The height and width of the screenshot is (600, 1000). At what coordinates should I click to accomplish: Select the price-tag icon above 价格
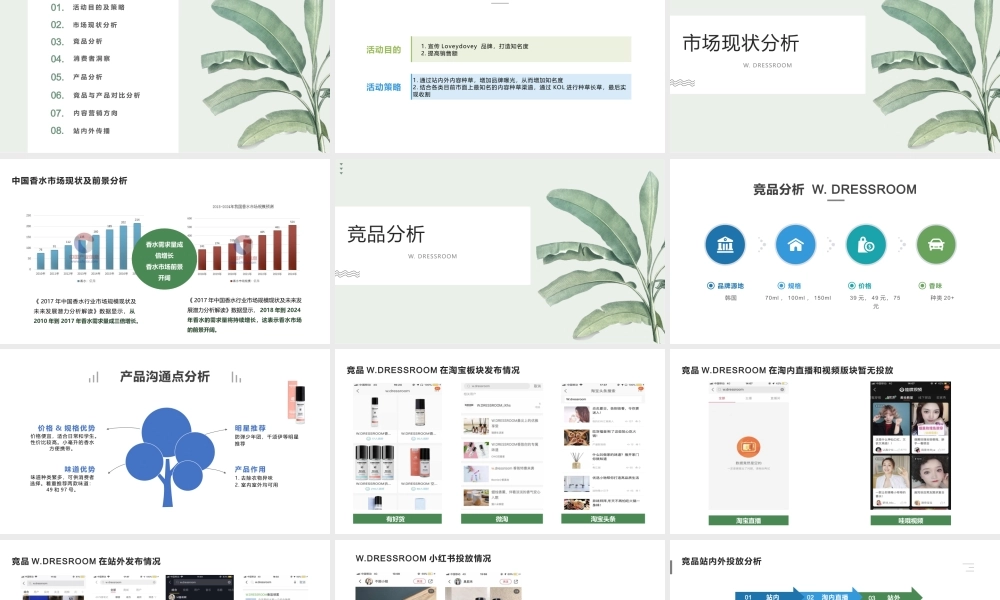866,244
